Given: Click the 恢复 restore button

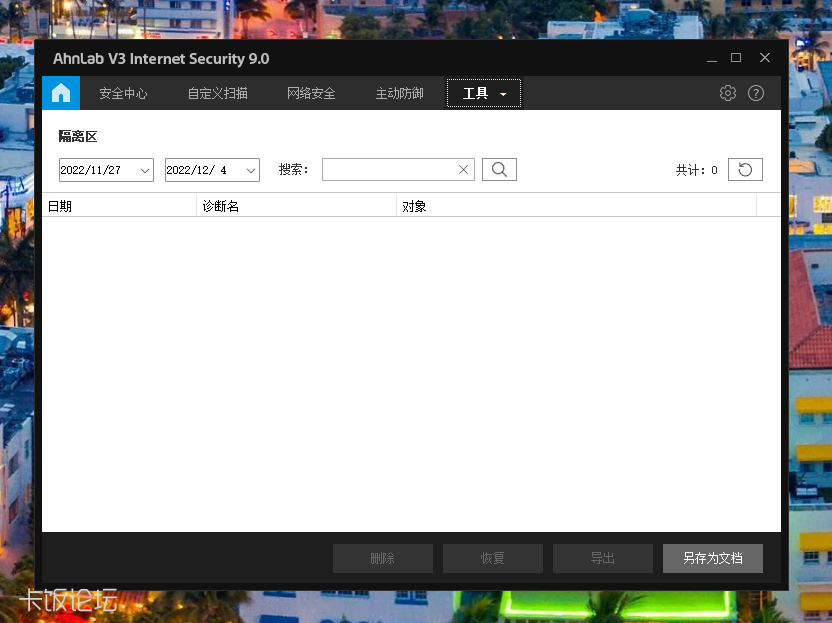Looking at the screenshot, I should tap(493, 558).
